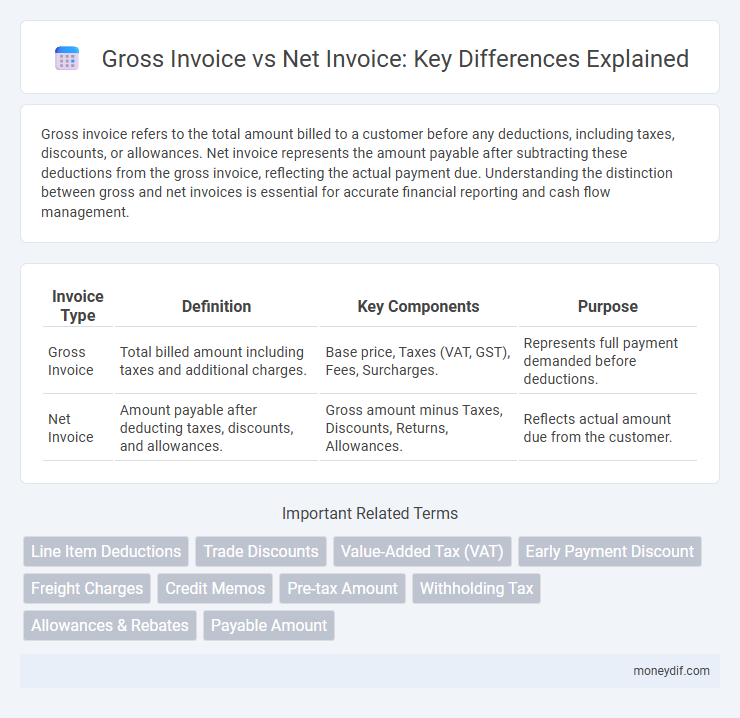740x718 pixels.
Task: Click the Pre-tax Amount tag
Action: pos(343,588)
